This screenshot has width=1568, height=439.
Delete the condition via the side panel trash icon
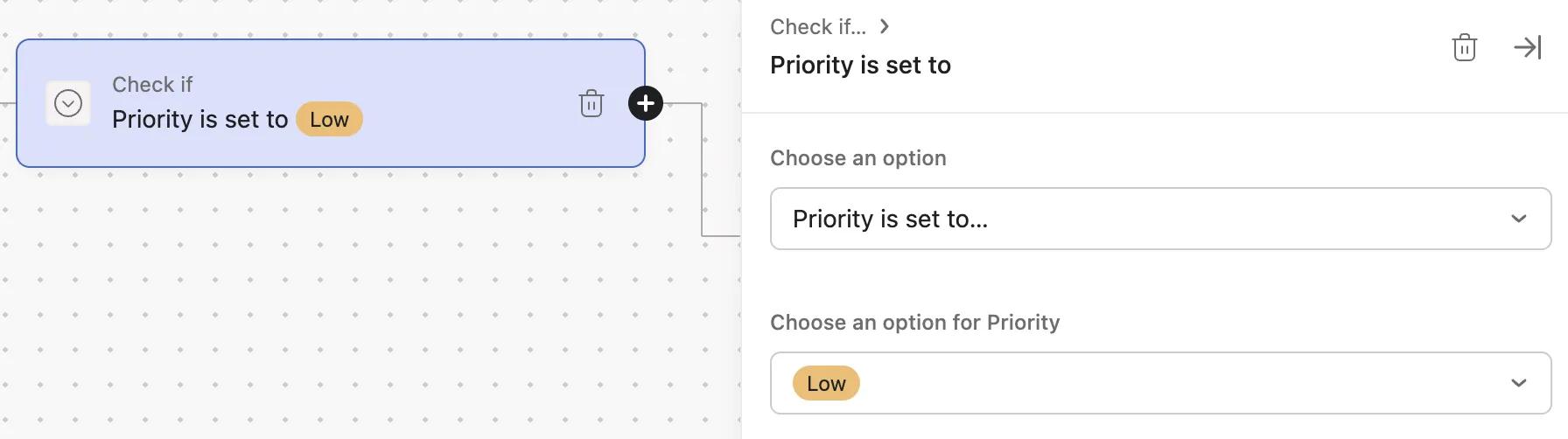1465,47
